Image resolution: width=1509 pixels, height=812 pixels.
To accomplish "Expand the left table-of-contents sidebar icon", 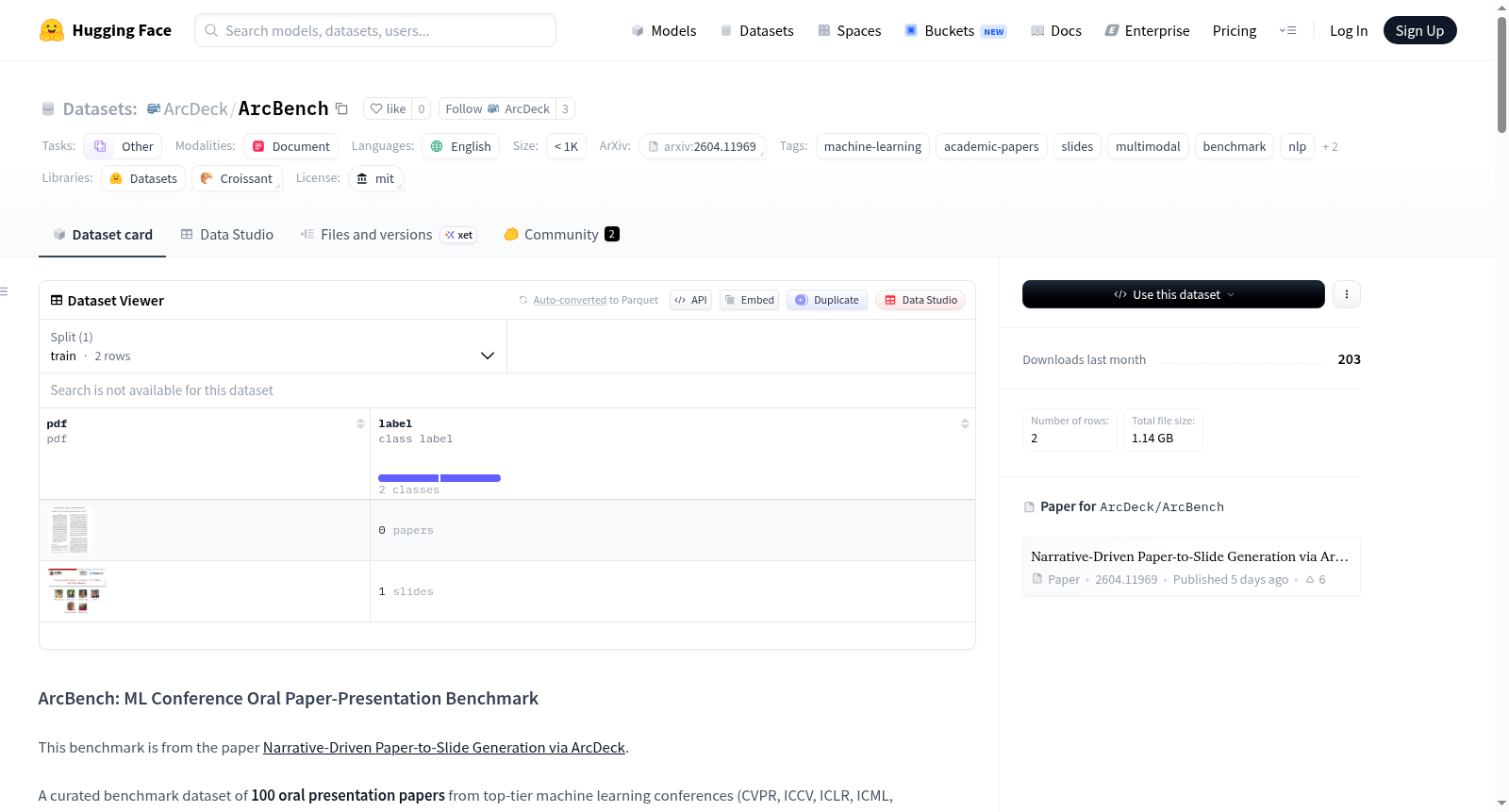I will pos(4,291).
